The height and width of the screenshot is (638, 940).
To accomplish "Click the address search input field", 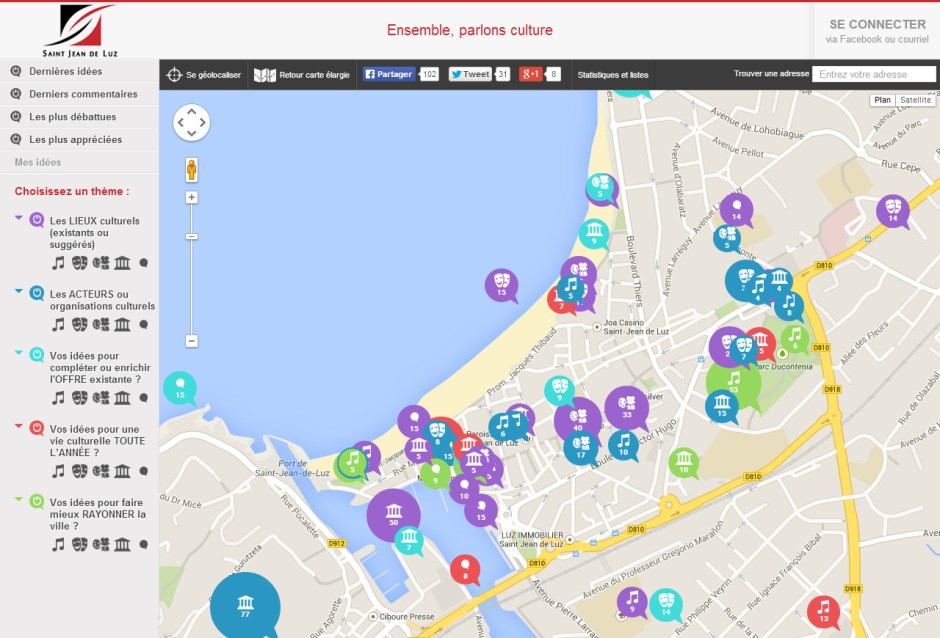I will [873, 74].
